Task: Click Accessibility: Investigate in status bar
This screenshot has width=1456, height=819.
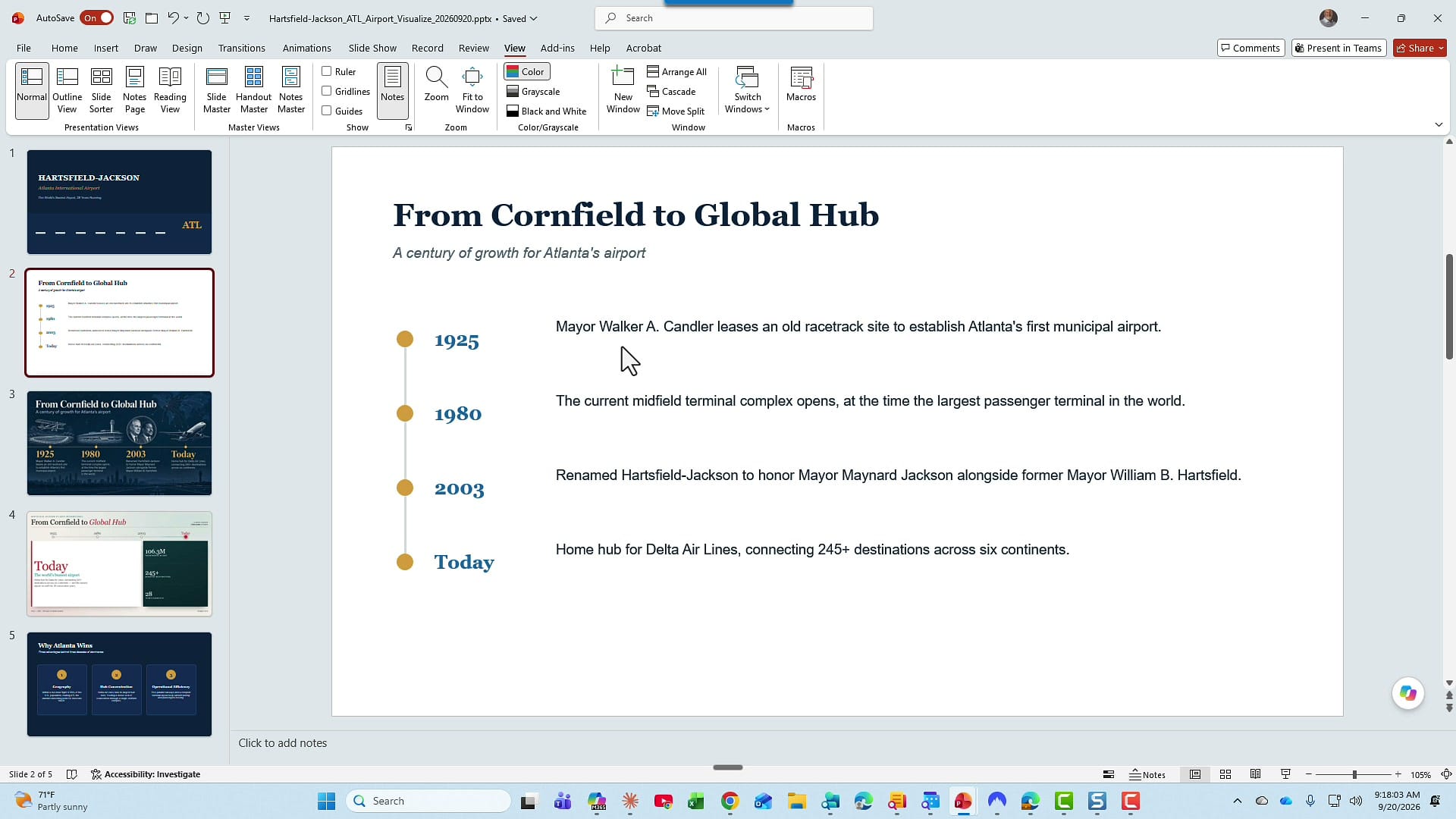Action: [146, 774]
